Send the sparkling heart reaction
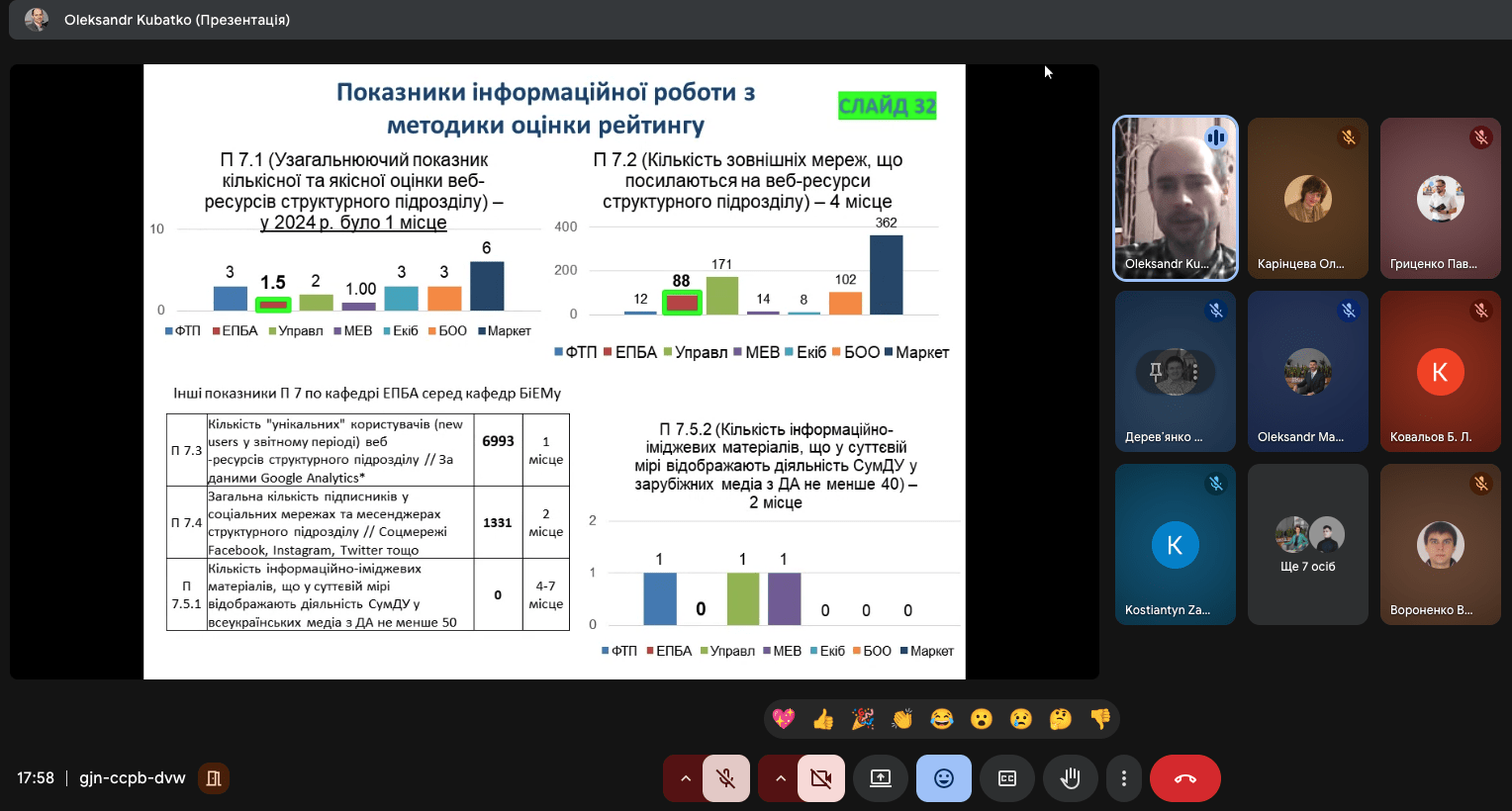Viewport: 1512px width, 811px height. coord(784,719)
